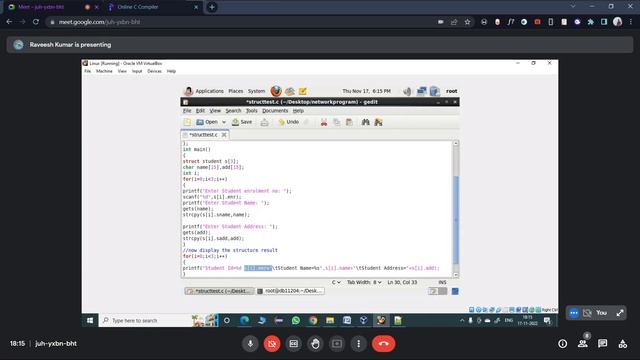The image size is (640, 360).
Task: Open meeting details info icon
Action: point(562,344)
